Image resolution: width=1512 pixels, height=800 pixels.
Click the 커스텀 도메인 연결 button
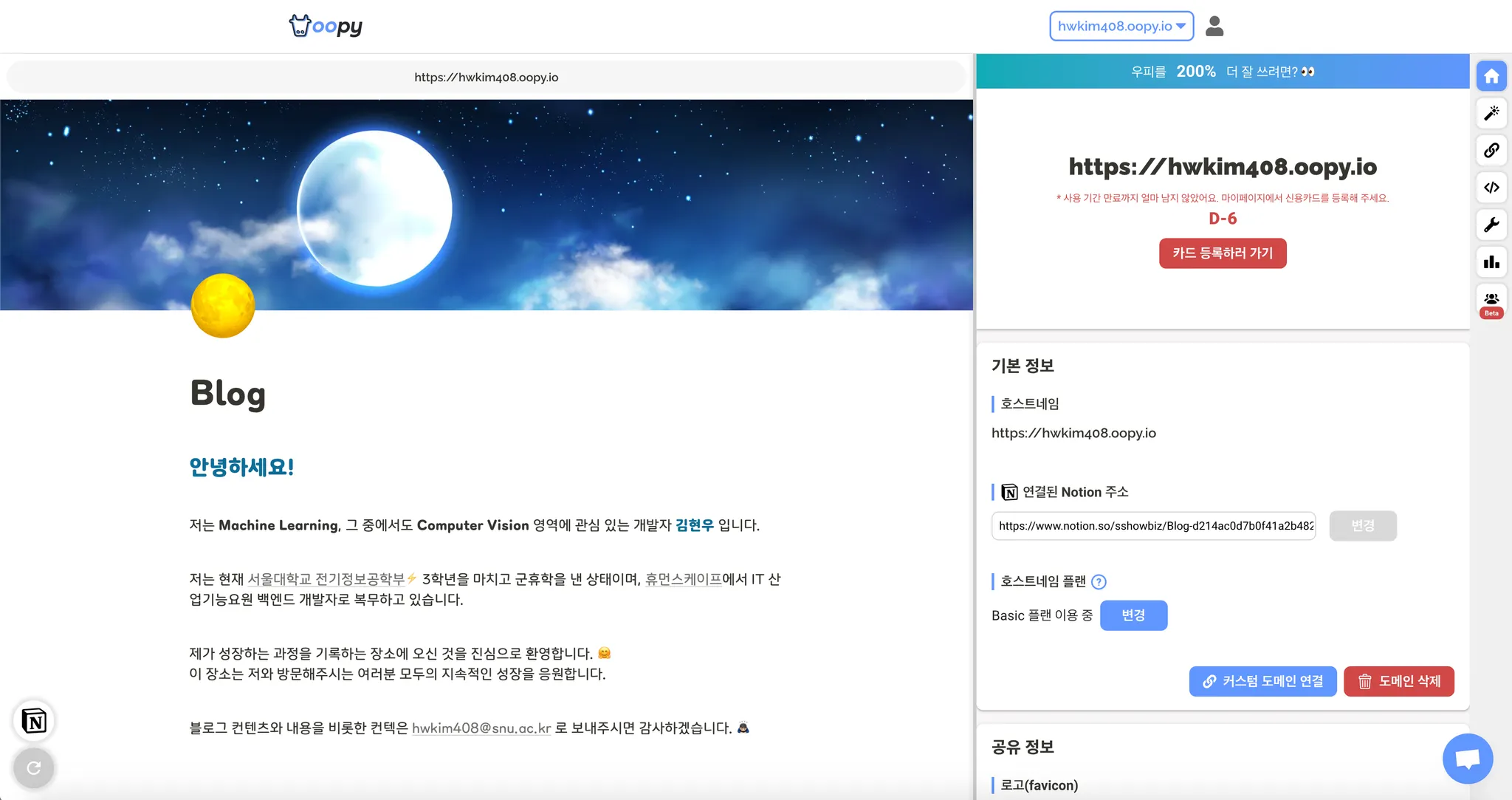1262,681
